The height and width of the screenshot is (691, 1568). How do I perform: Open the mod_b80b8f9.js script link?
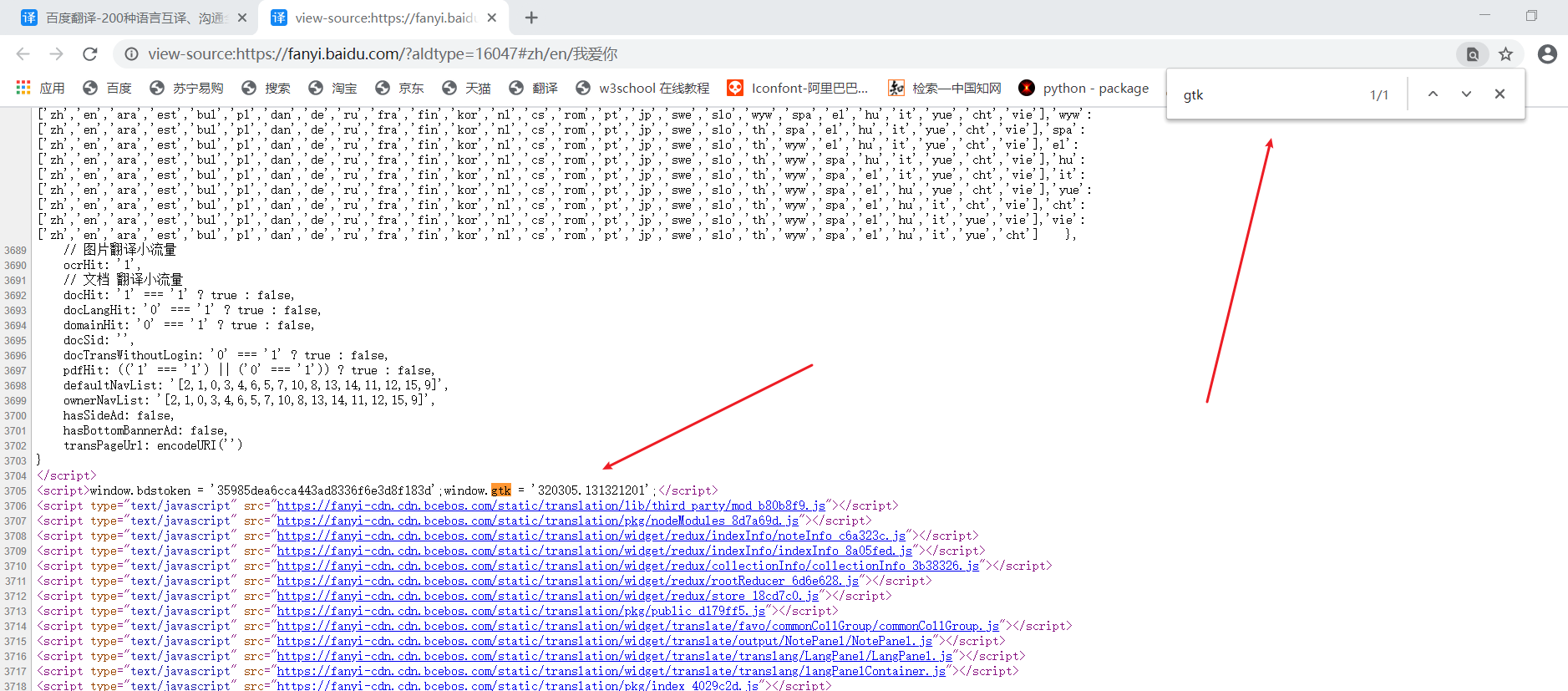click(x=551, y=506)
